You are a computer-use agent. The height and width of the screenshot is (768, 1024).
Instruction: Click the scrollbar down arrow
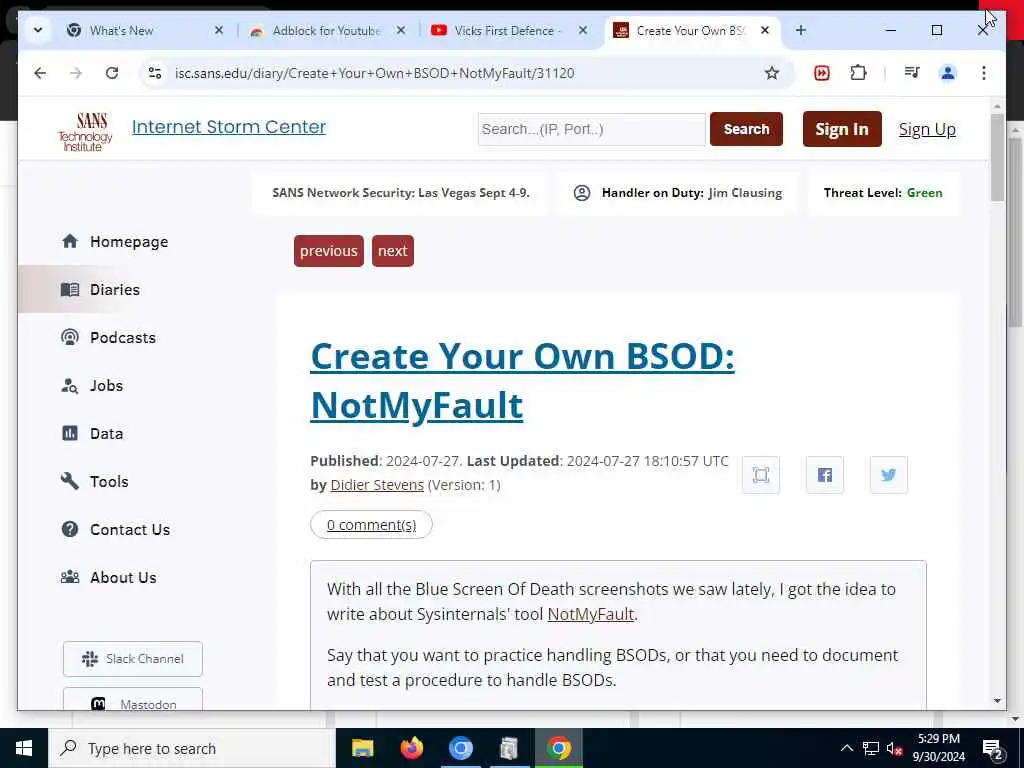[997, 701]
